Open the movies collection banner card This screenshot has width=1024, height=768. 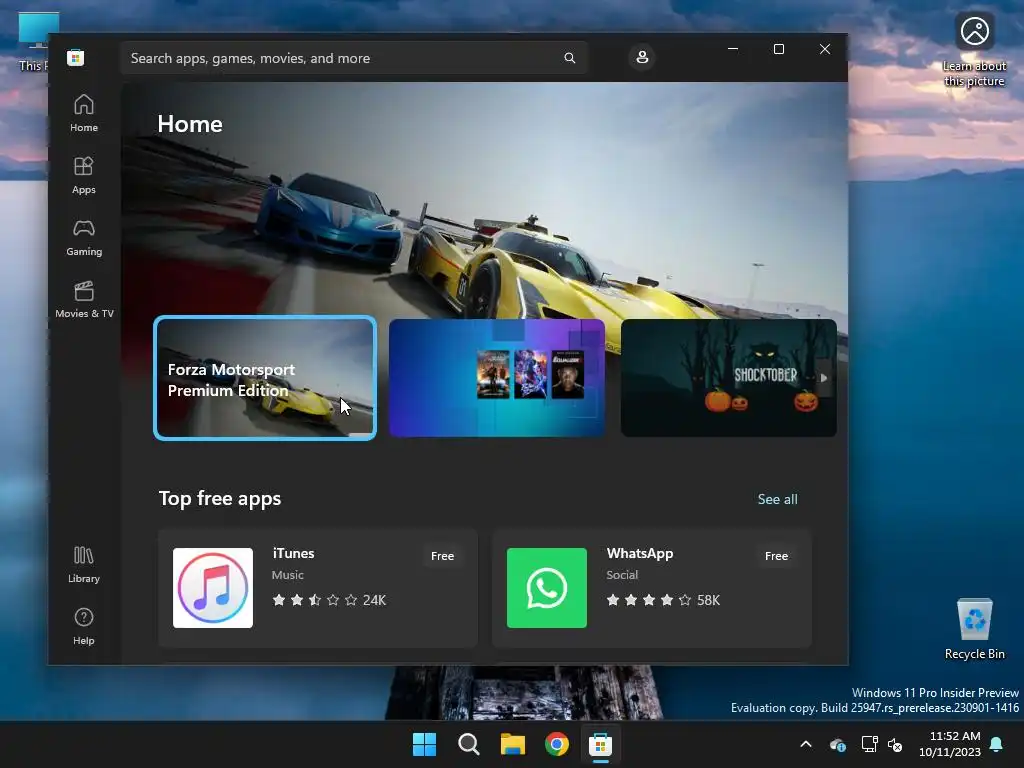(x=496, y=378)
